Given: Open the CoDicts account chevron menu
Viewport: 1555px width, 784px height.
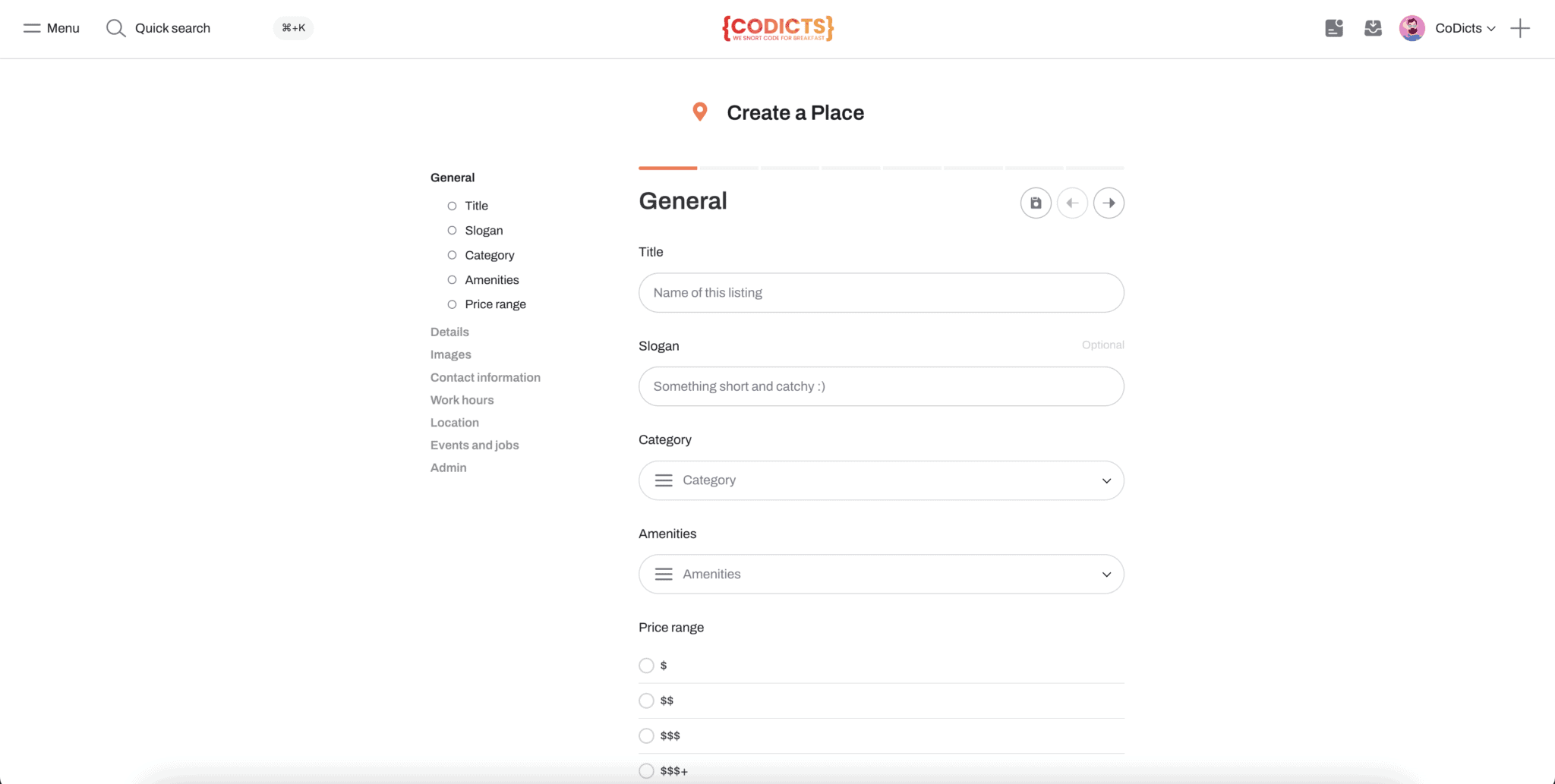Looking at the screenshot, I should point(1491,28).
